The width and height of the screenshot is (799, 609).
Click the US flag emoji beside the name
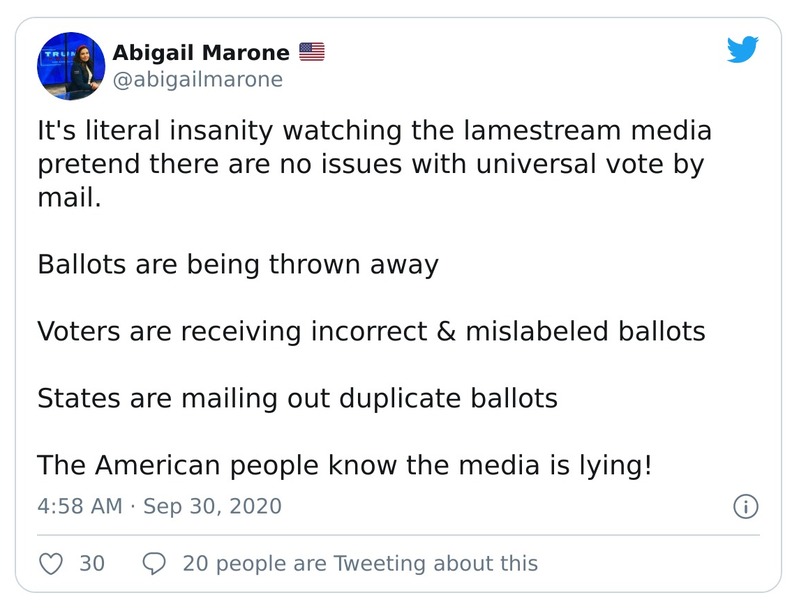point(312,52)
